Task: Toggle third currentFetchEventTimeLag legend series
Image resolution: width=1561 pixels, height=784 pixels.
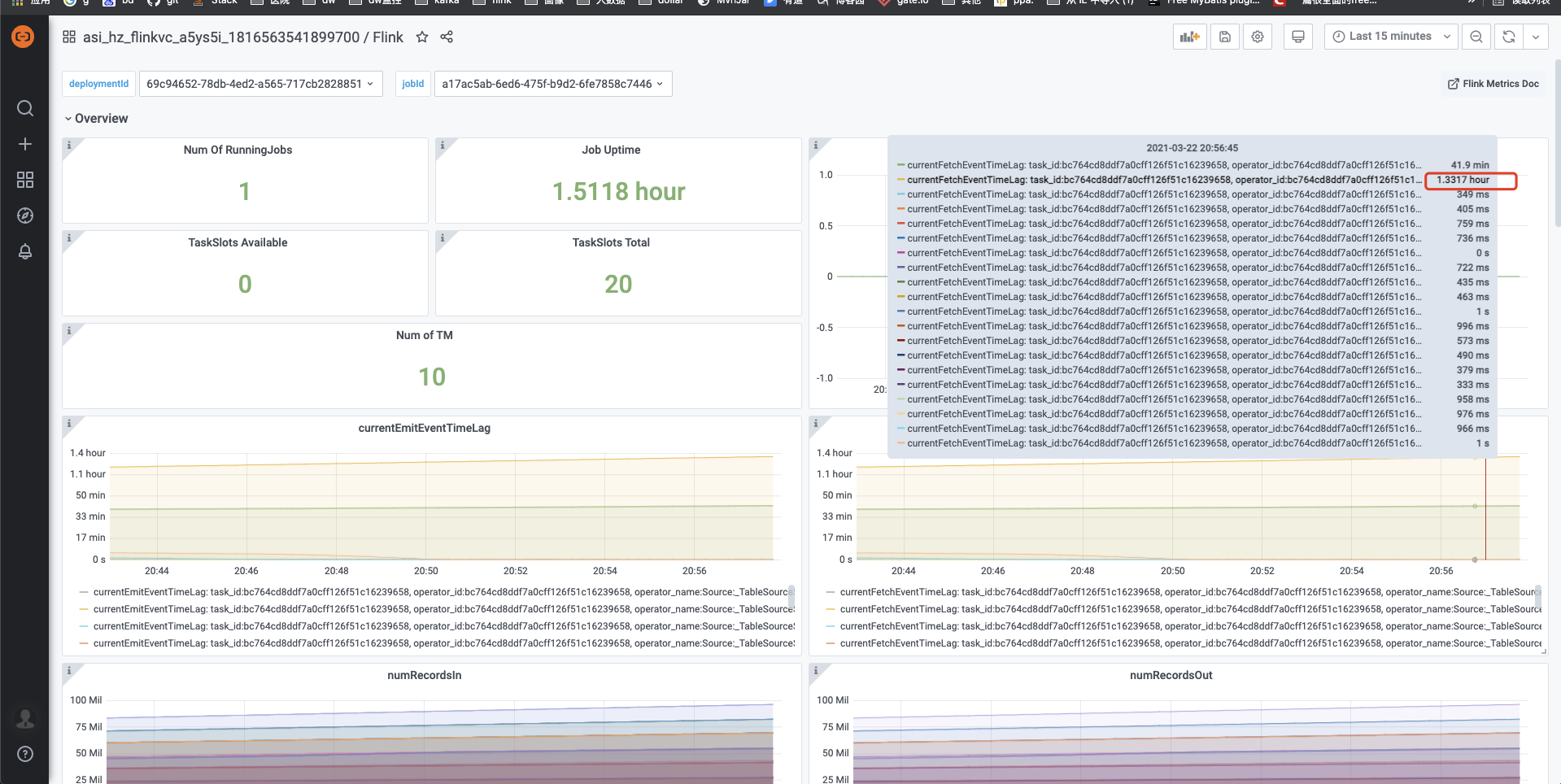Action: 1190,626
